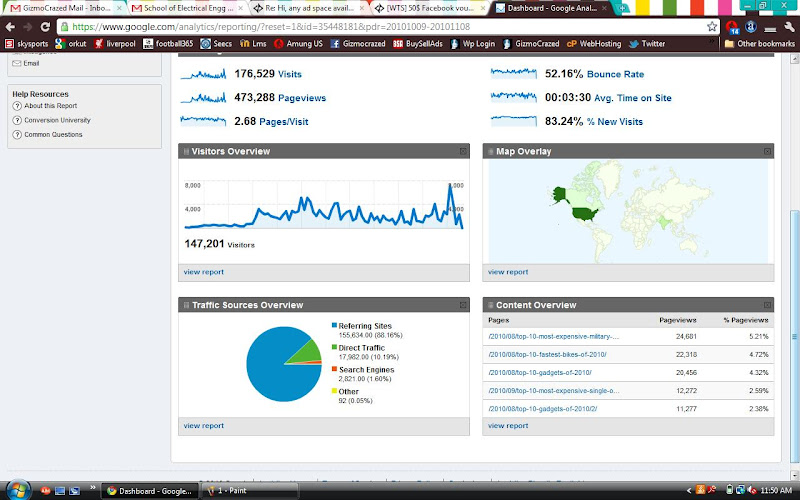
Task: Click the Windows Start orb
Action: click(18, 490)
